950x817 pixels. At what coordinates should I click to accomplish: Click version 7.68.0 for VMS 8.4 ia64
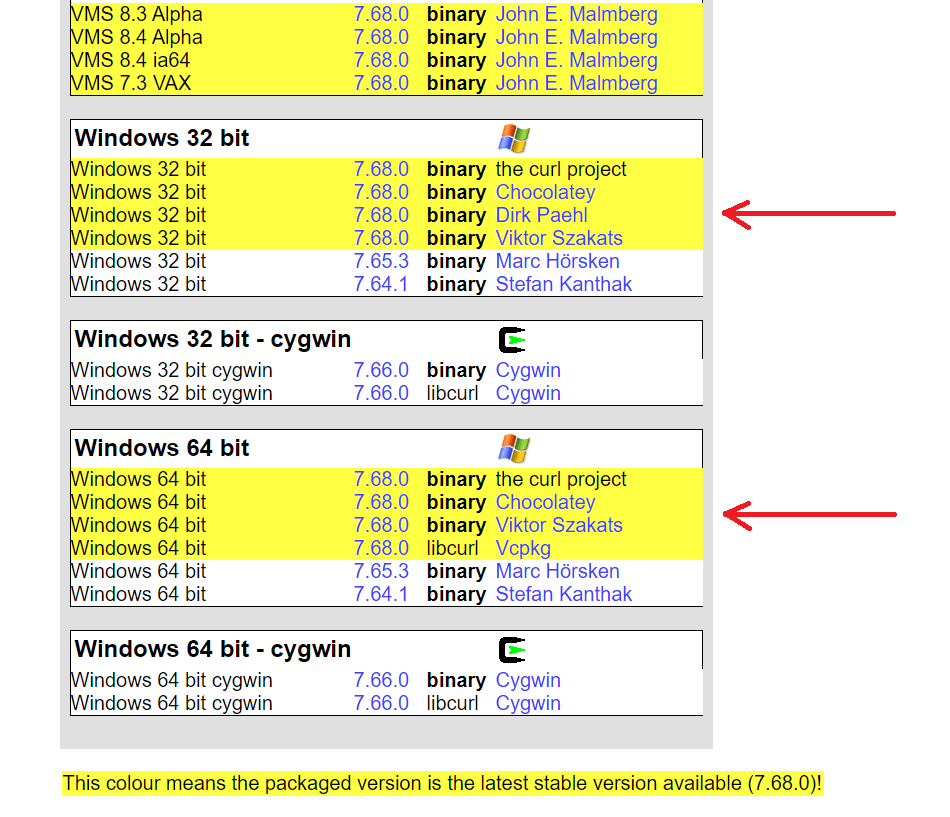[x=381, y=60]
